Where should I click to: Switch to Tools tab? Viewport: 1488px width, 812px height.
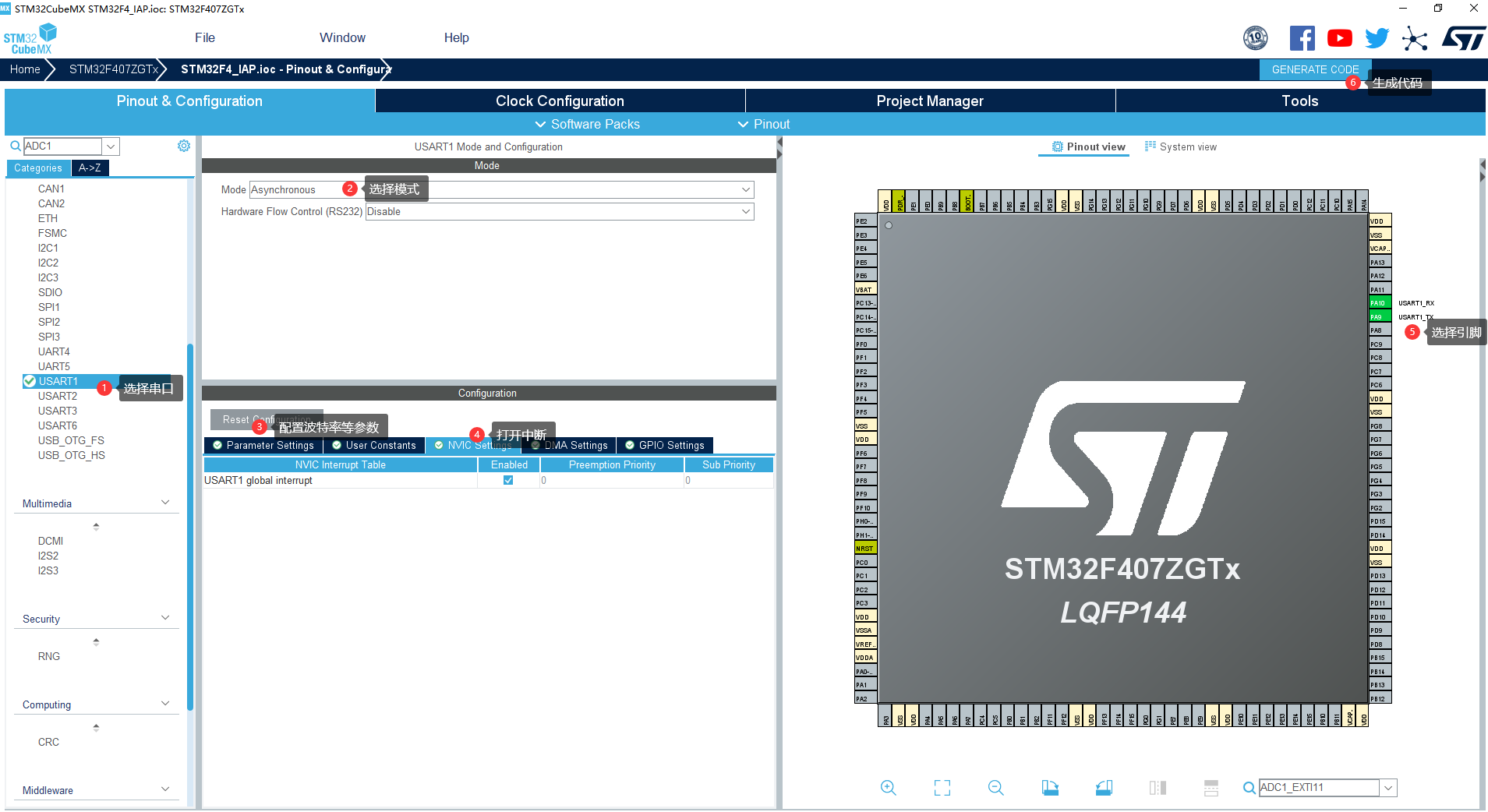[1300, 101]
